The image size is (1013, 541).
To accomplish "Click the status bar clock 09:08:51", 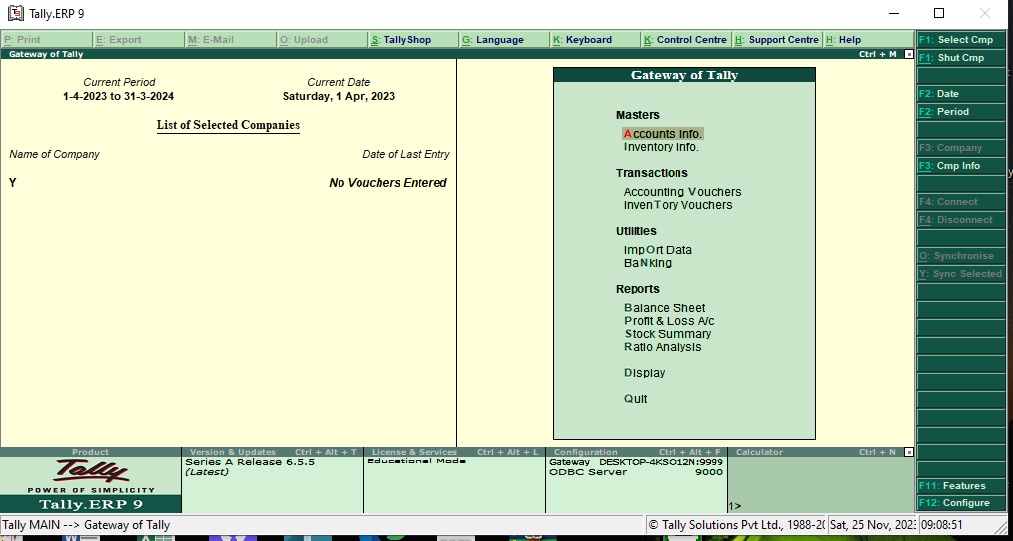I will [943, 525].
